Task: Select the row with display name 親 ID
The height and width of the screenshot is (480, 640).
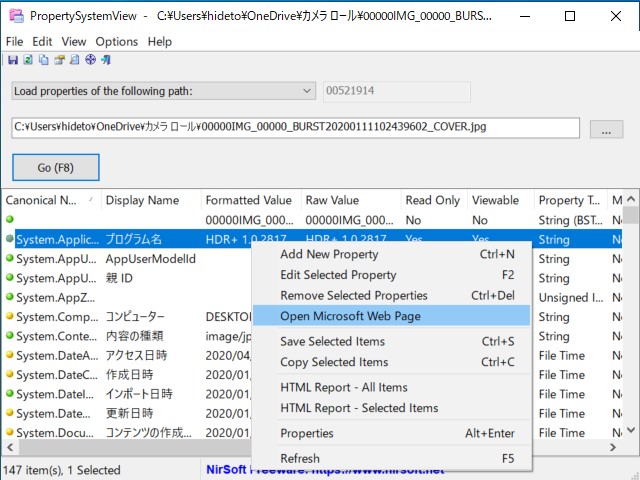Action: [129, 278]
